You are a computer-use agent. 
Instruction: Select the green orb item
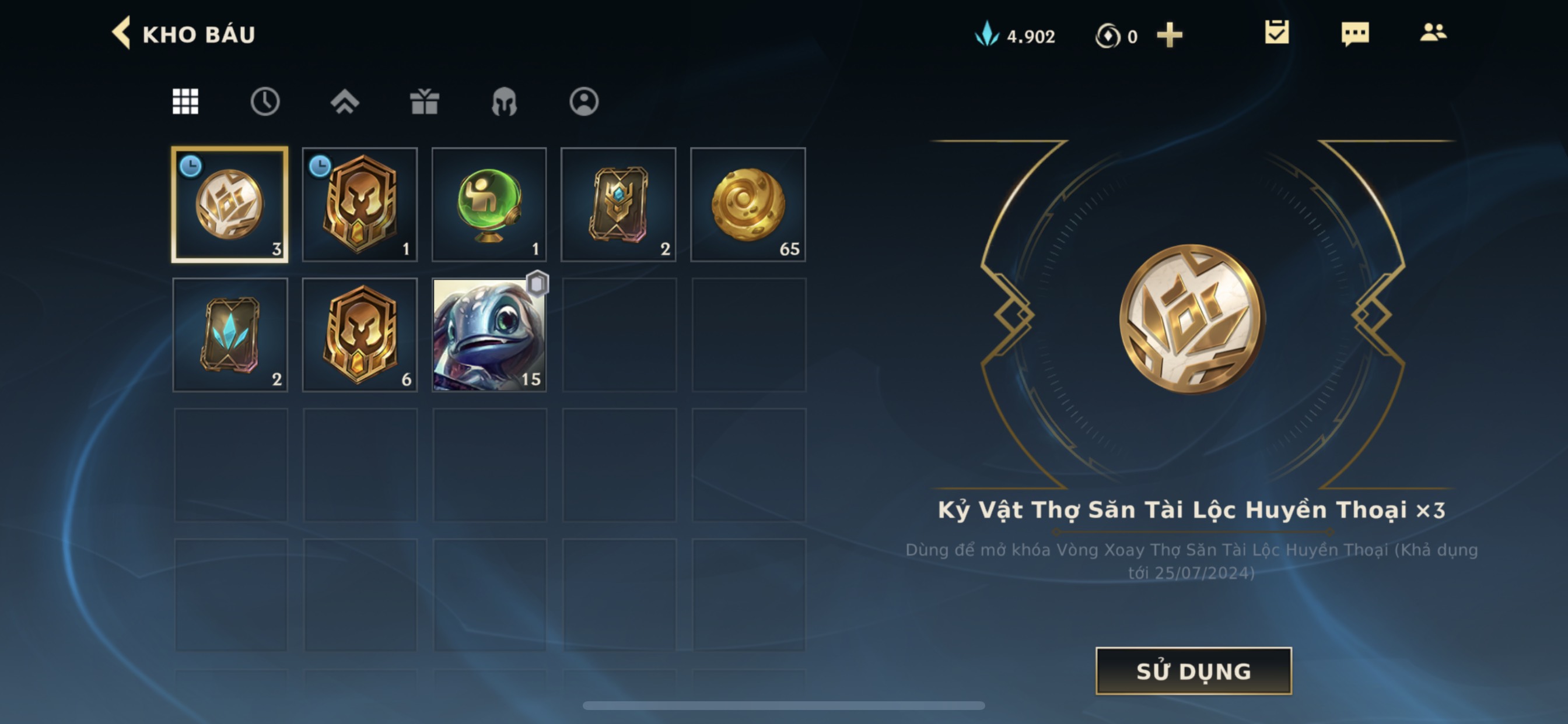(x=489, y=205)
